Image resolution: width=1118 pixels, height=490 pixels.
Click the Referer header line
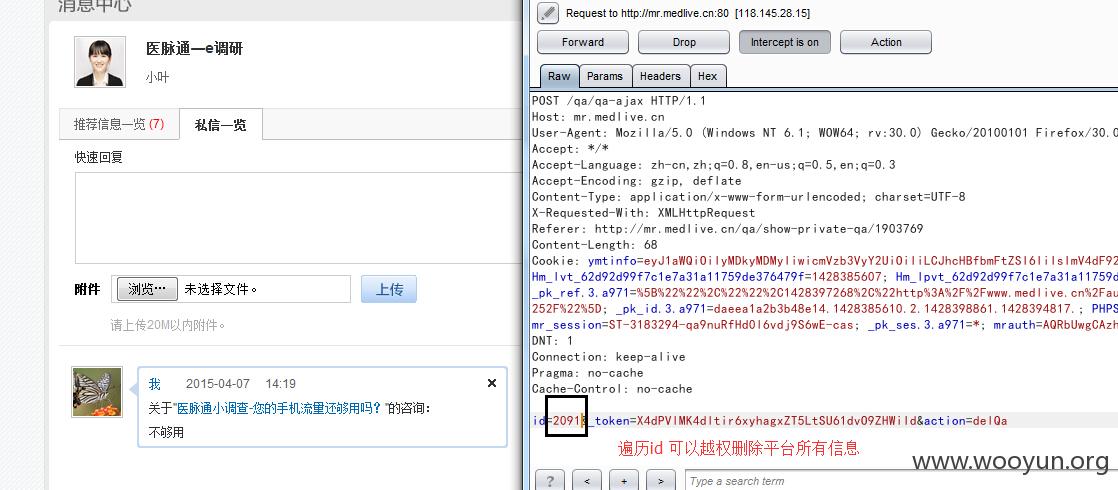click(x=727, y=229)
